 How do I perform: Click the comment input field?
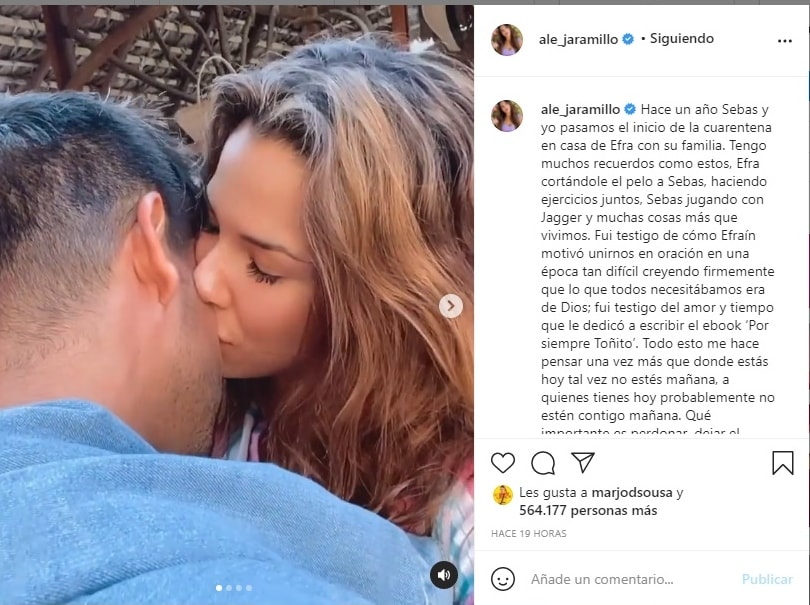[x=630, y=579]
